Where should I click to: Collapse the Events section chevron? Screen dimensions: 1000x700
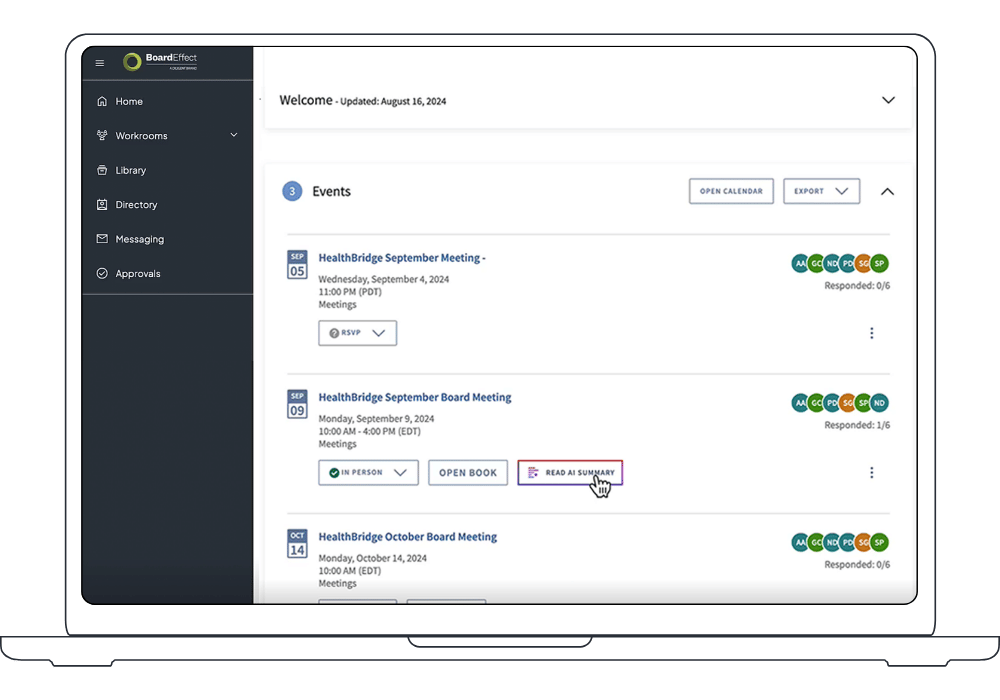coord(887,191)
